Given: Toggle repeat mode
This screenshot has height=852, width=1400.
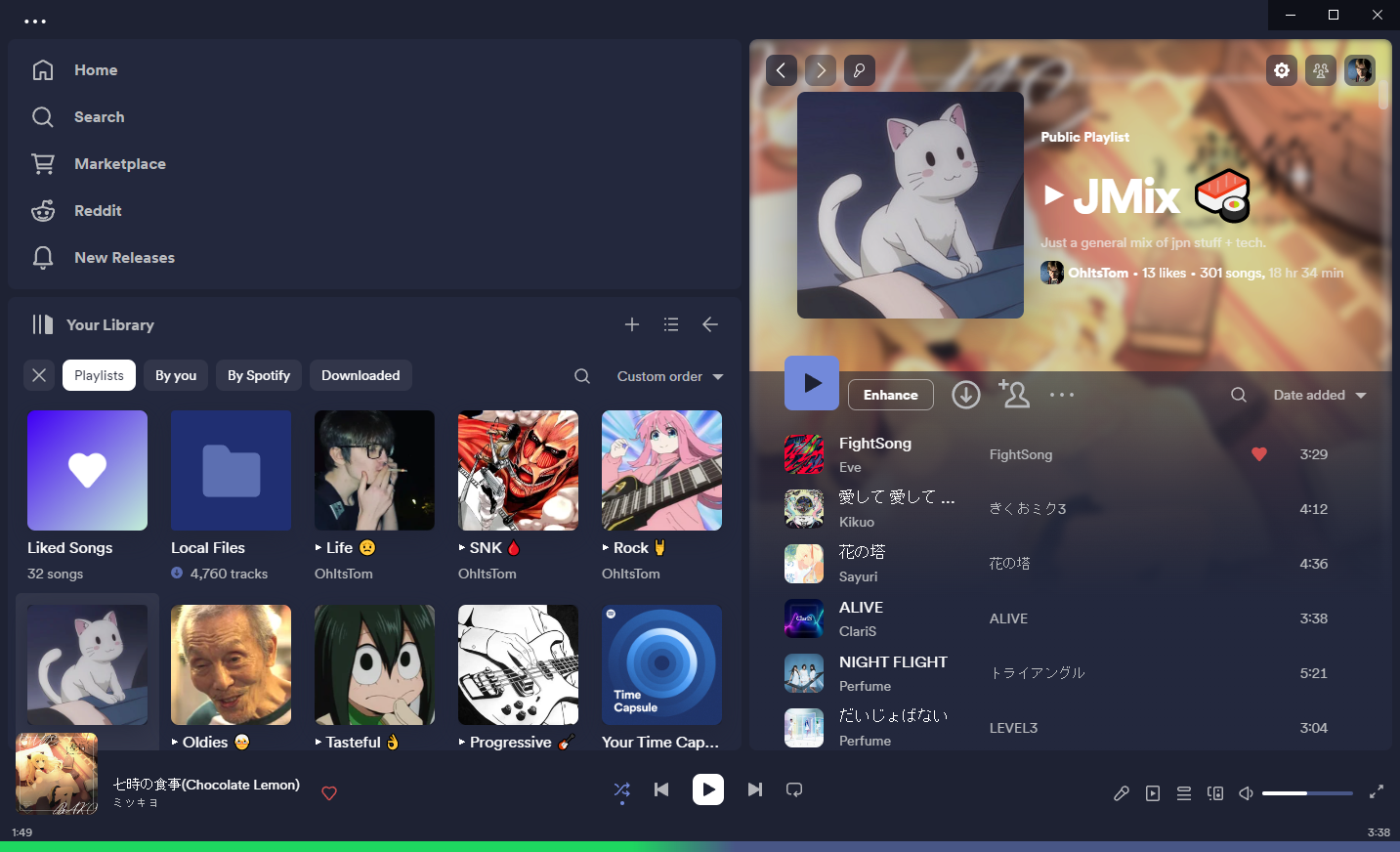Looking at the screenshot, I should pyautogui.click(x=794, y=789).
